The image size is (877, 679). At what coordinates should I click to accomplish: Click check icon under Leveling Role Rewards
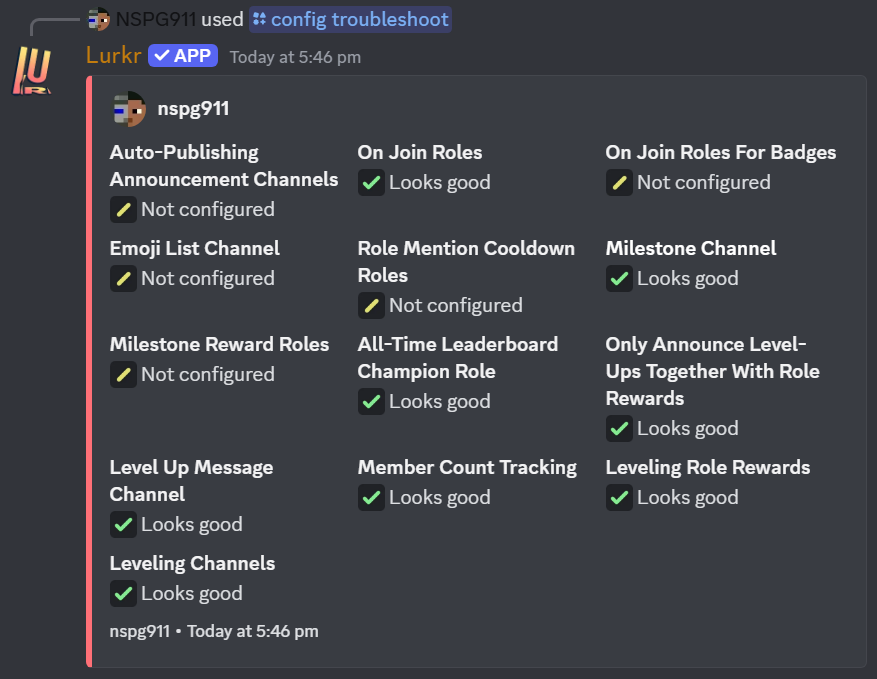pyautogui.click(x=619, y=497)
